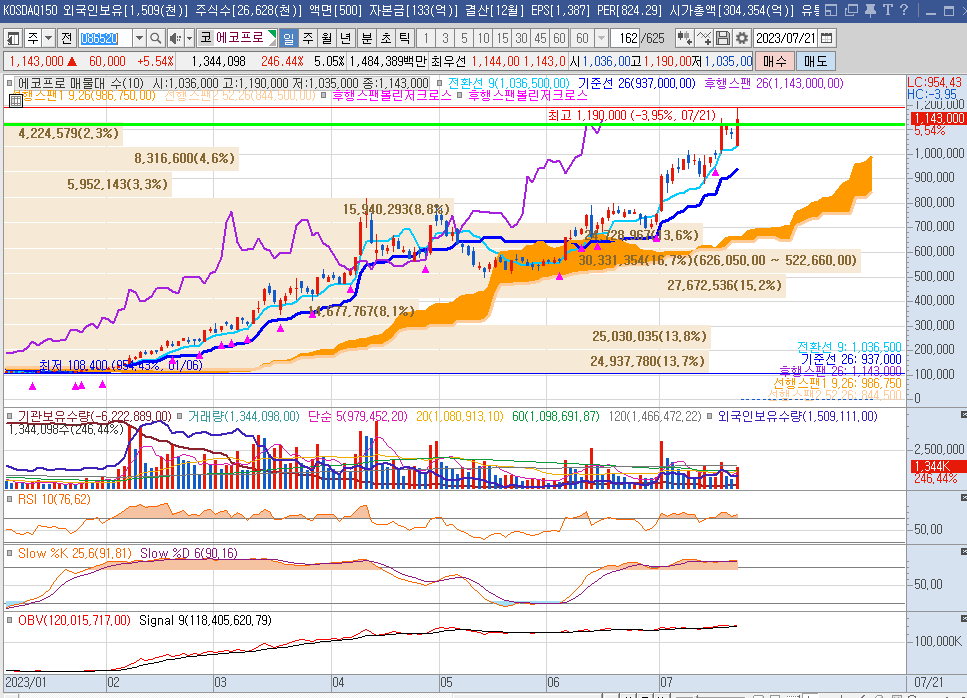Toggle the 전환선 indicator checkbox
Screen dimensions: 967x698
pyautogui.click(x=439, y=83)
